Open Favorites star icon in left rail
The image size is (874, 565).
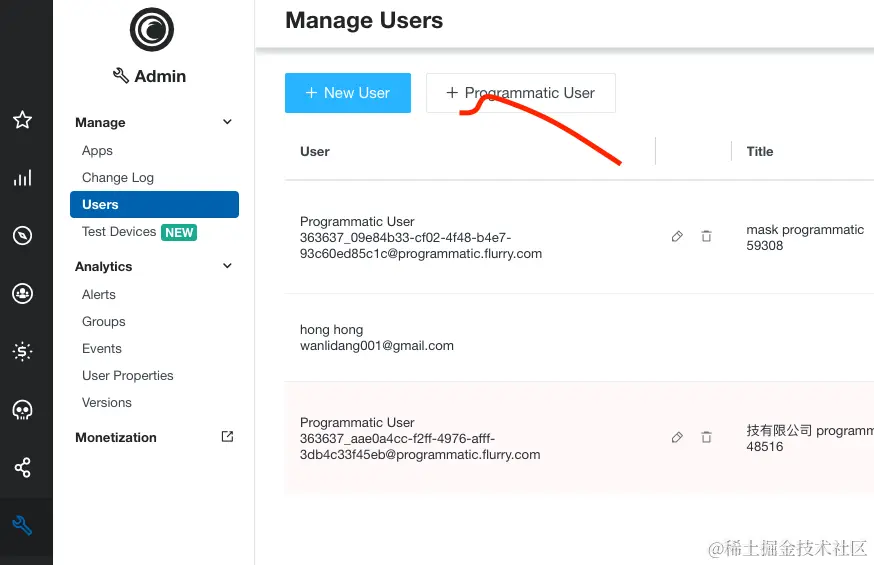(x=22, y=119)
